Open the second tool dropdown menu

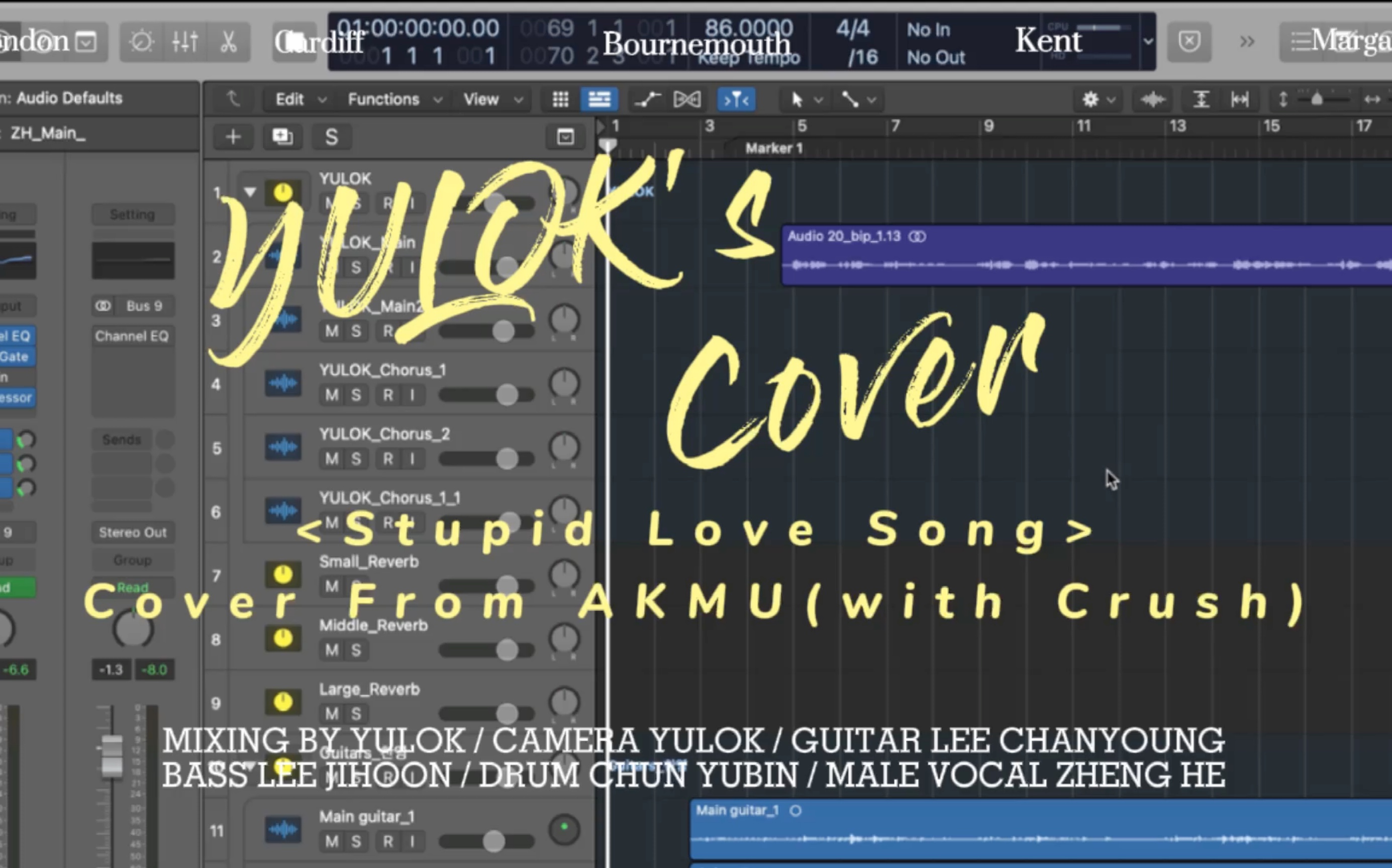pos(858,100)
